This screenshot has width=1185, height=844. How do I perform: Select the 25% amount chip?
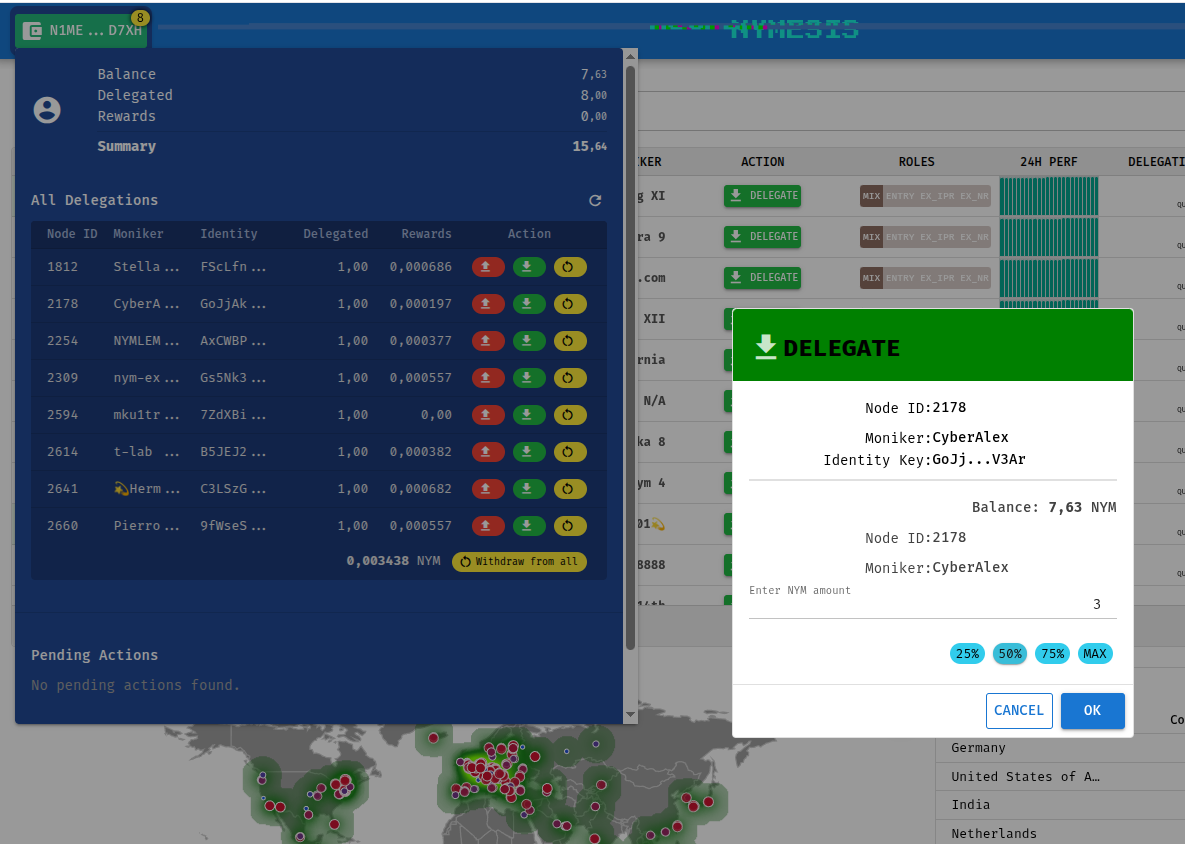[967, 654]
